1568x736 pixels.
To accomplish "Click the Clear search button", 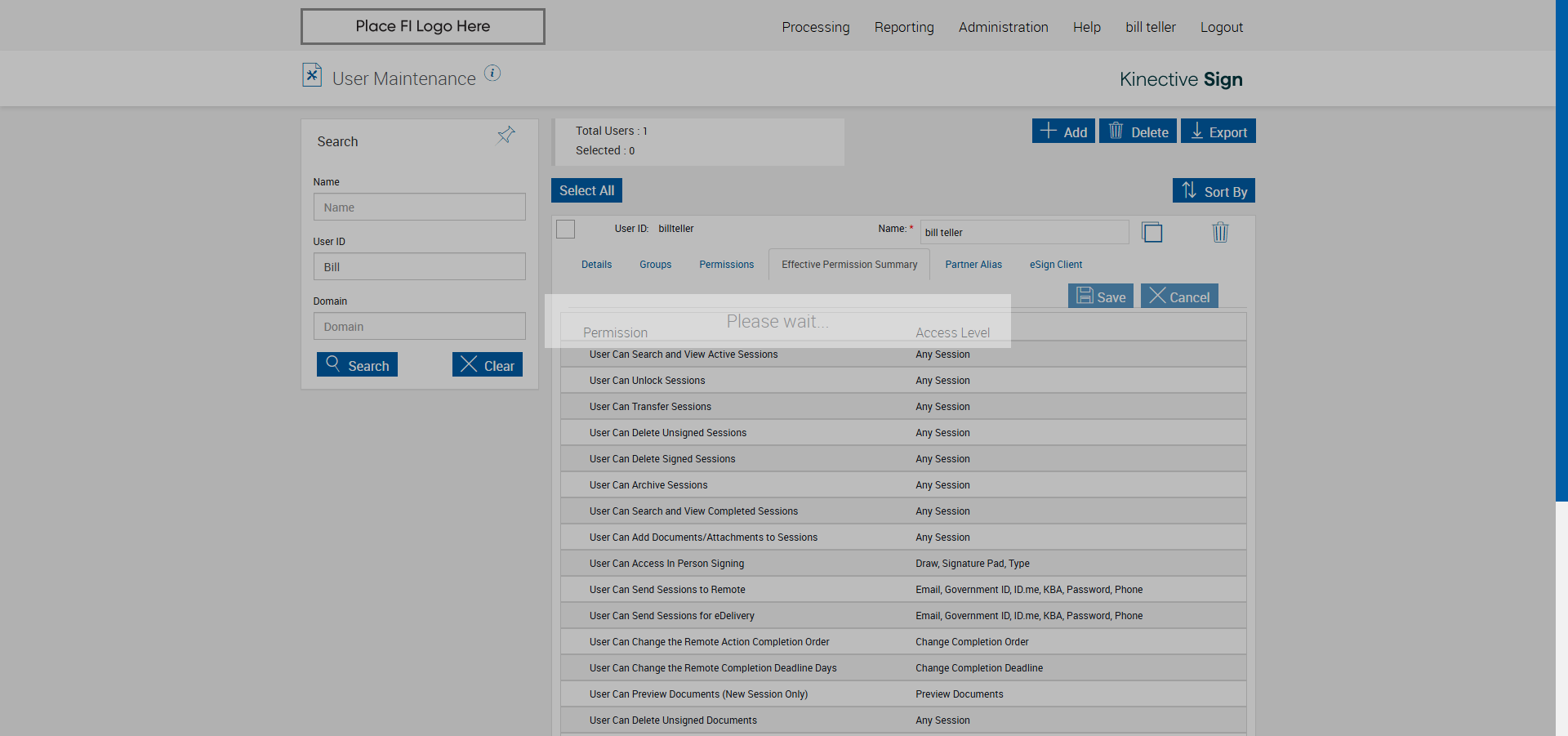I will (x=488, y=365).
